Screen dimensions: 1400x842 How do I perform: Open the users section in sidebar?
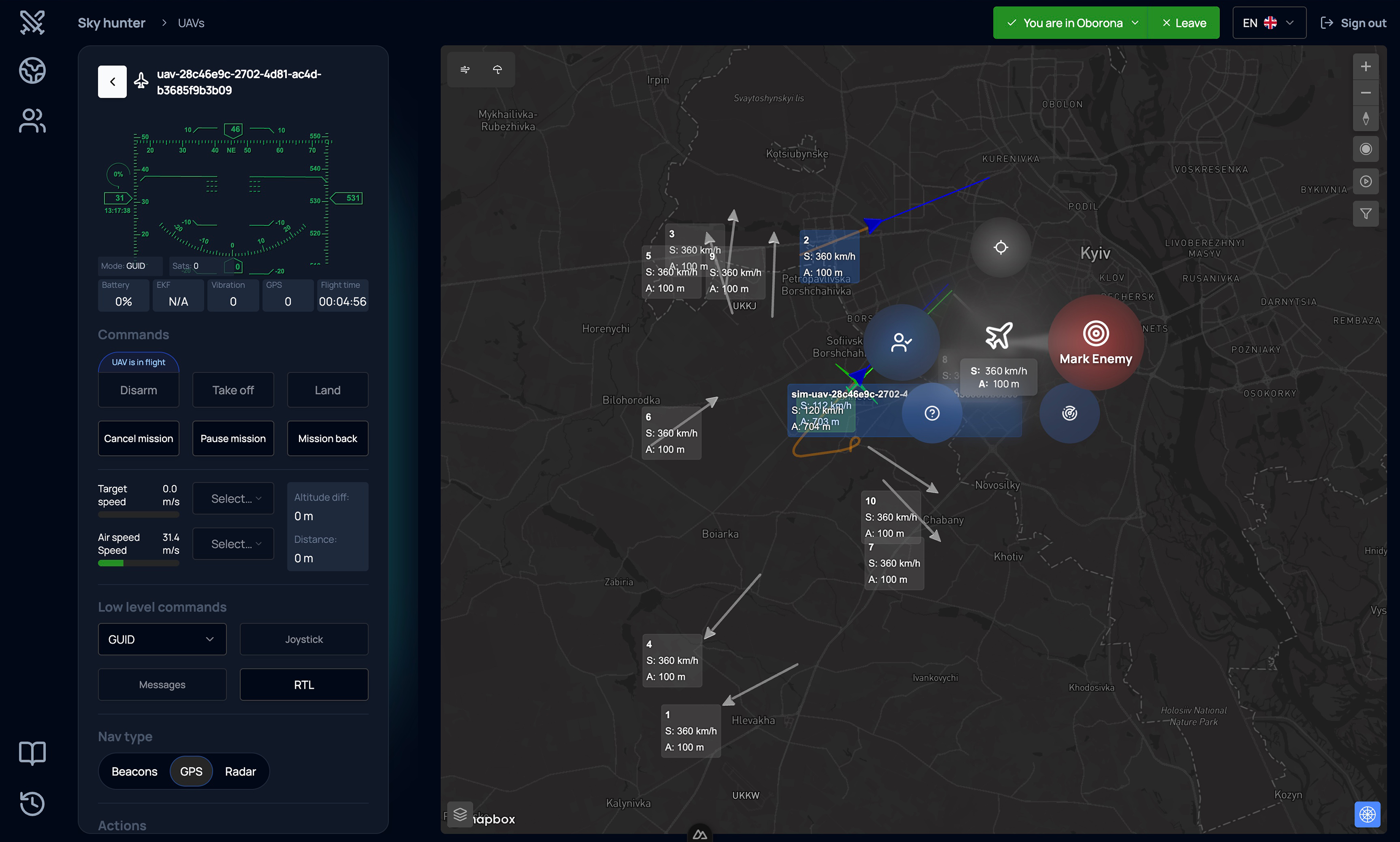(x=32, y=120)
